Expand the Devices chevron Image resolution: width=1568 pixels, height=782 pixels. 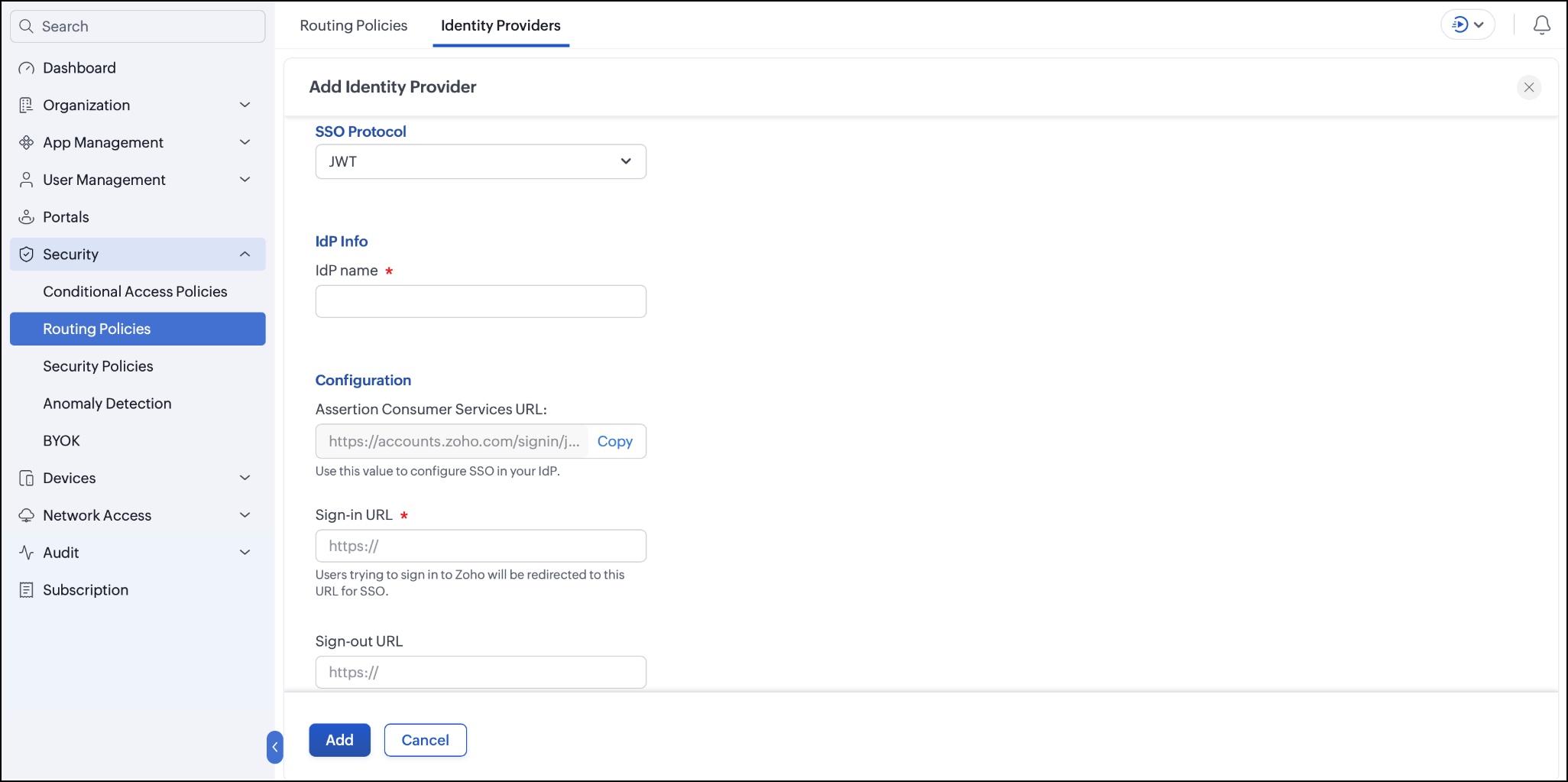[245, 478]
